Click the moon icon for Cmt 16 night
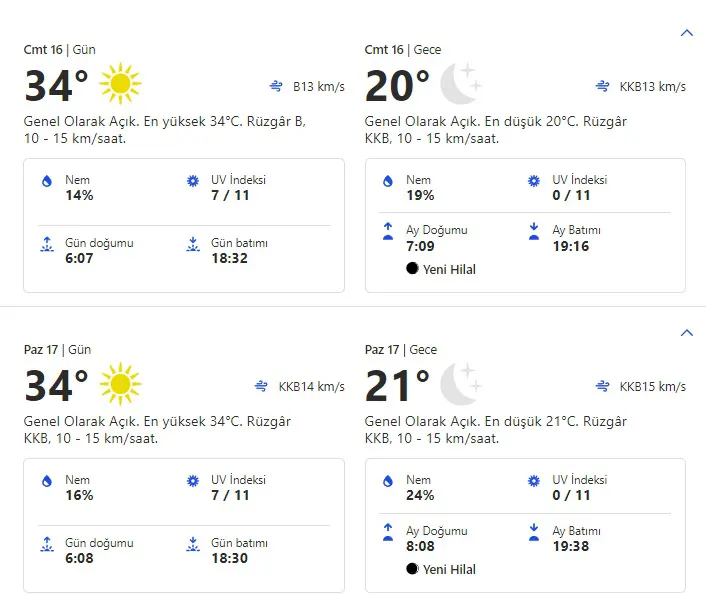 click(461, 84)
